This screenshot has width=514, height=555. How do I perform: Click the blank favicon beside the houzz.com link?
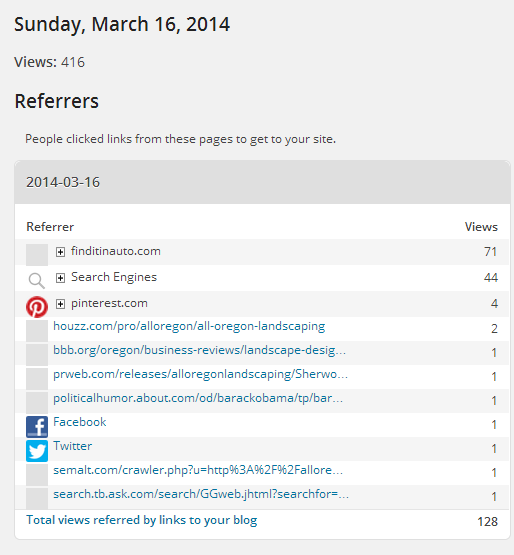click(x=37, y=330)
